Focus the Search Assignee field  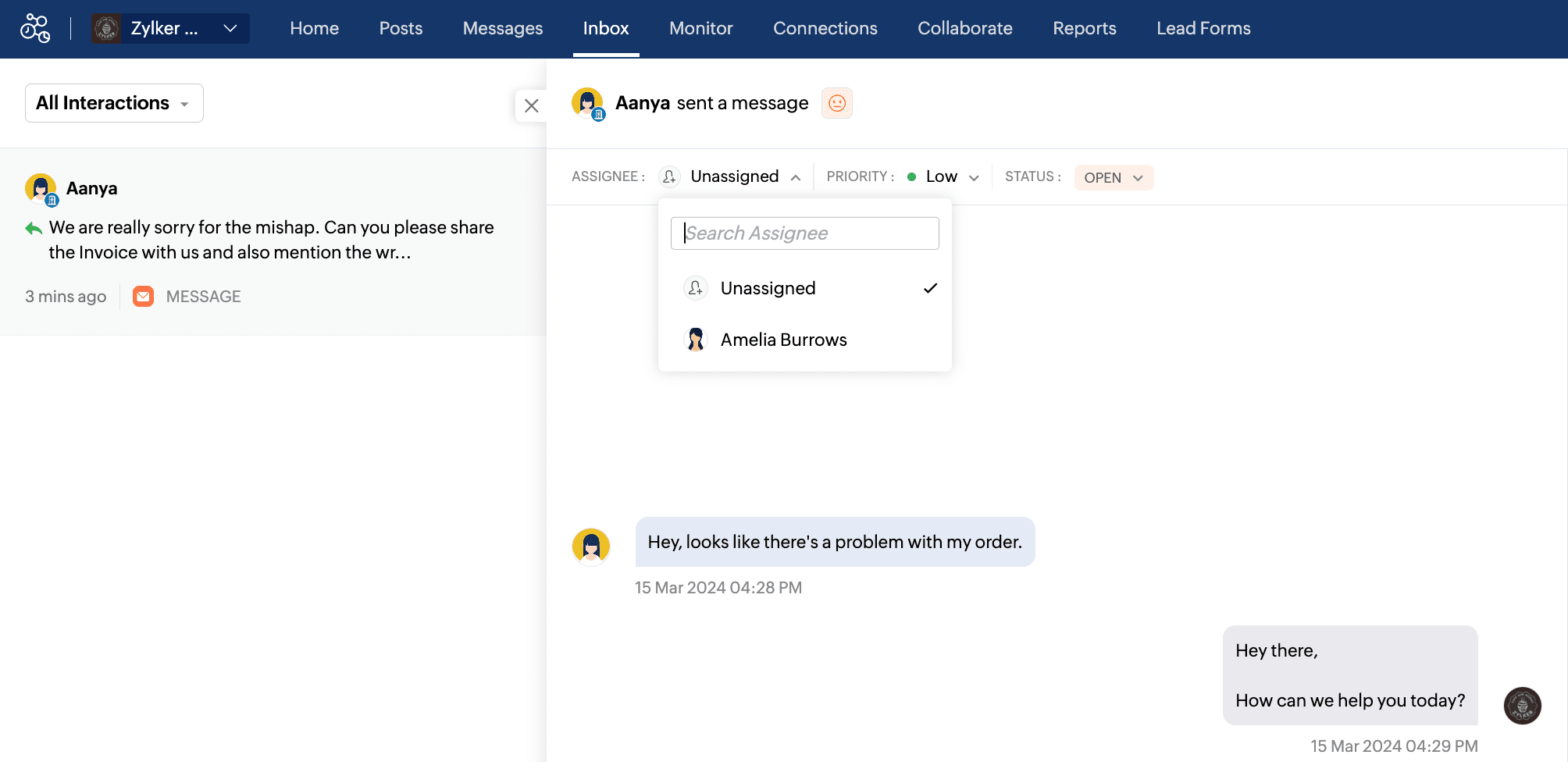coord(805,233)
